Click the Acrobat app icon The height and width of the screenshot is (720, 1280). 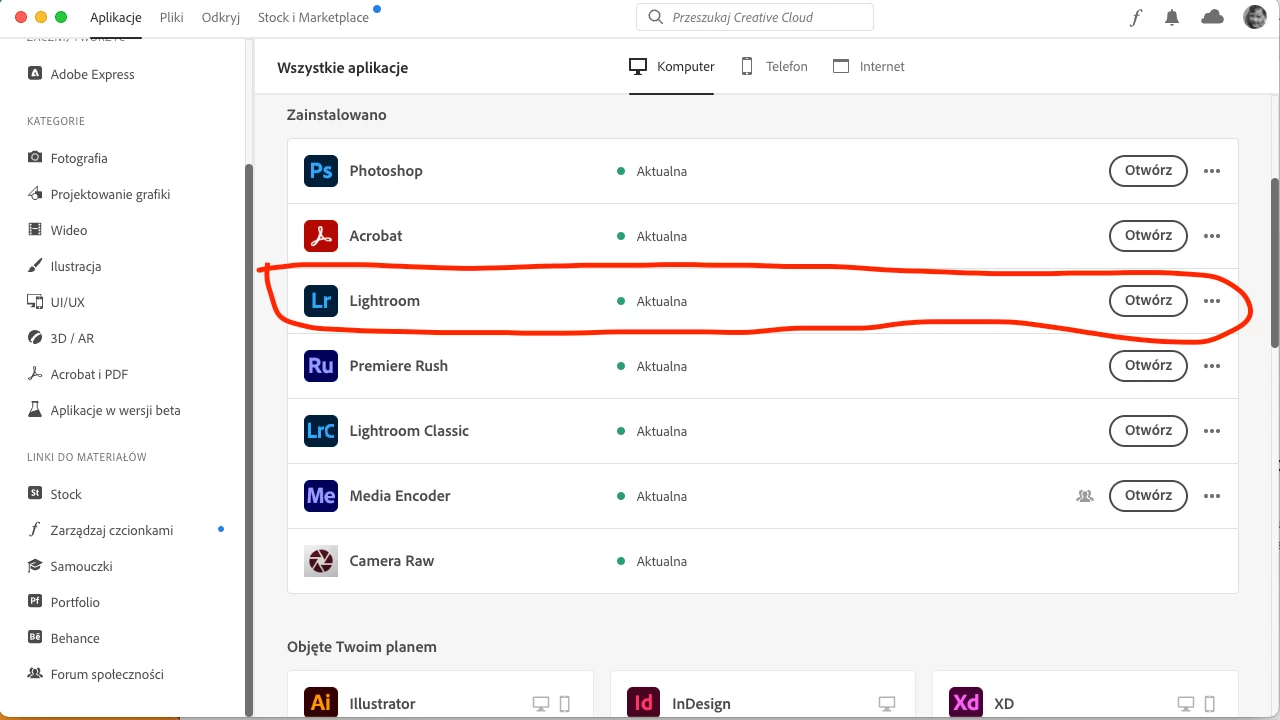tap(321, 236)
